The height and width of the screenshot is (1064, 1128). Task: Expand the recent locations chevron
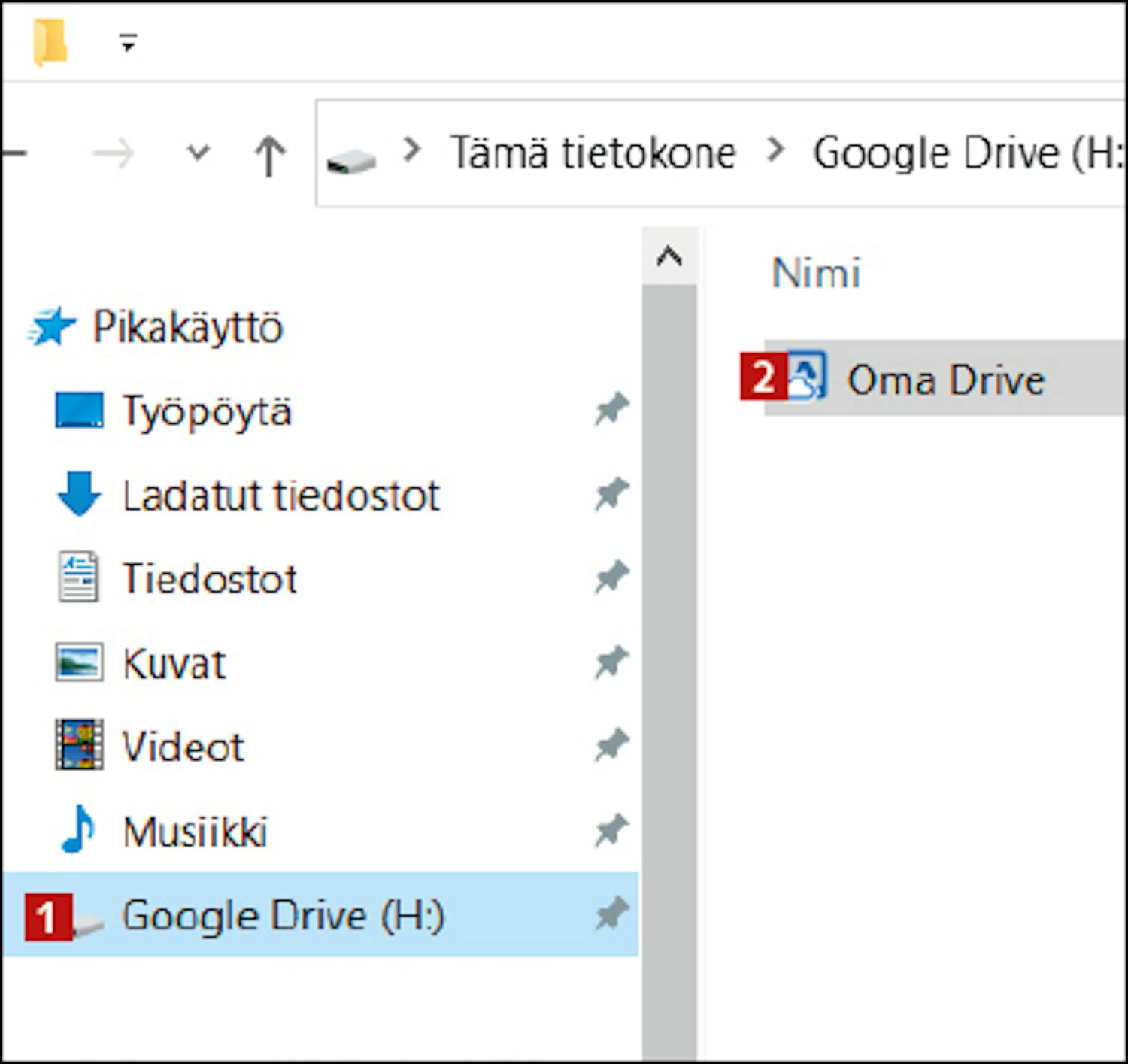(x=198, y=153)
